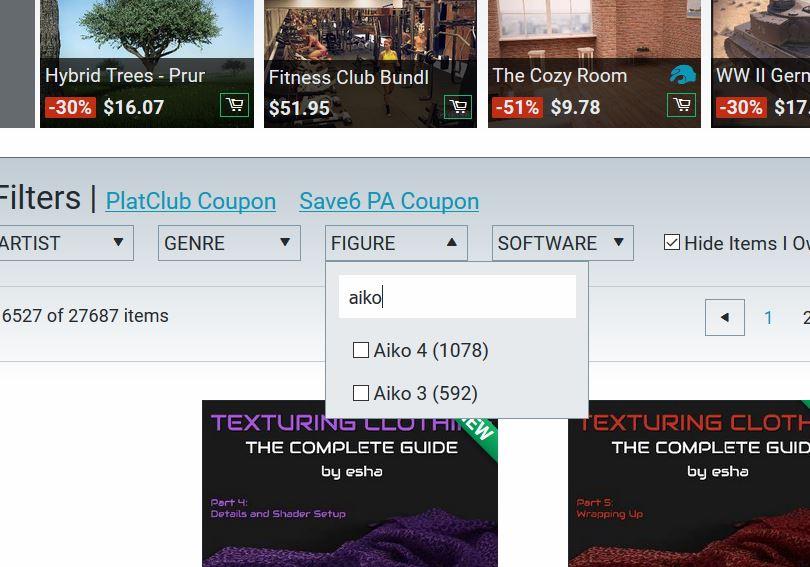Expand the ARTIST filter dropdown
The width and height of the screenshot is (810, 567).
click(x=66, y=243)
